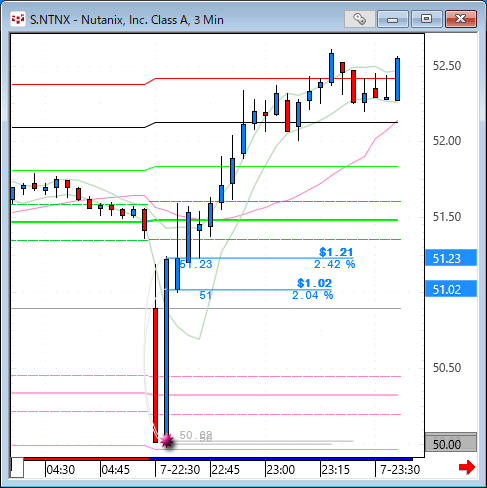
Task: Click the chart title S.NTNX Nutanix text
Action: 127,20
